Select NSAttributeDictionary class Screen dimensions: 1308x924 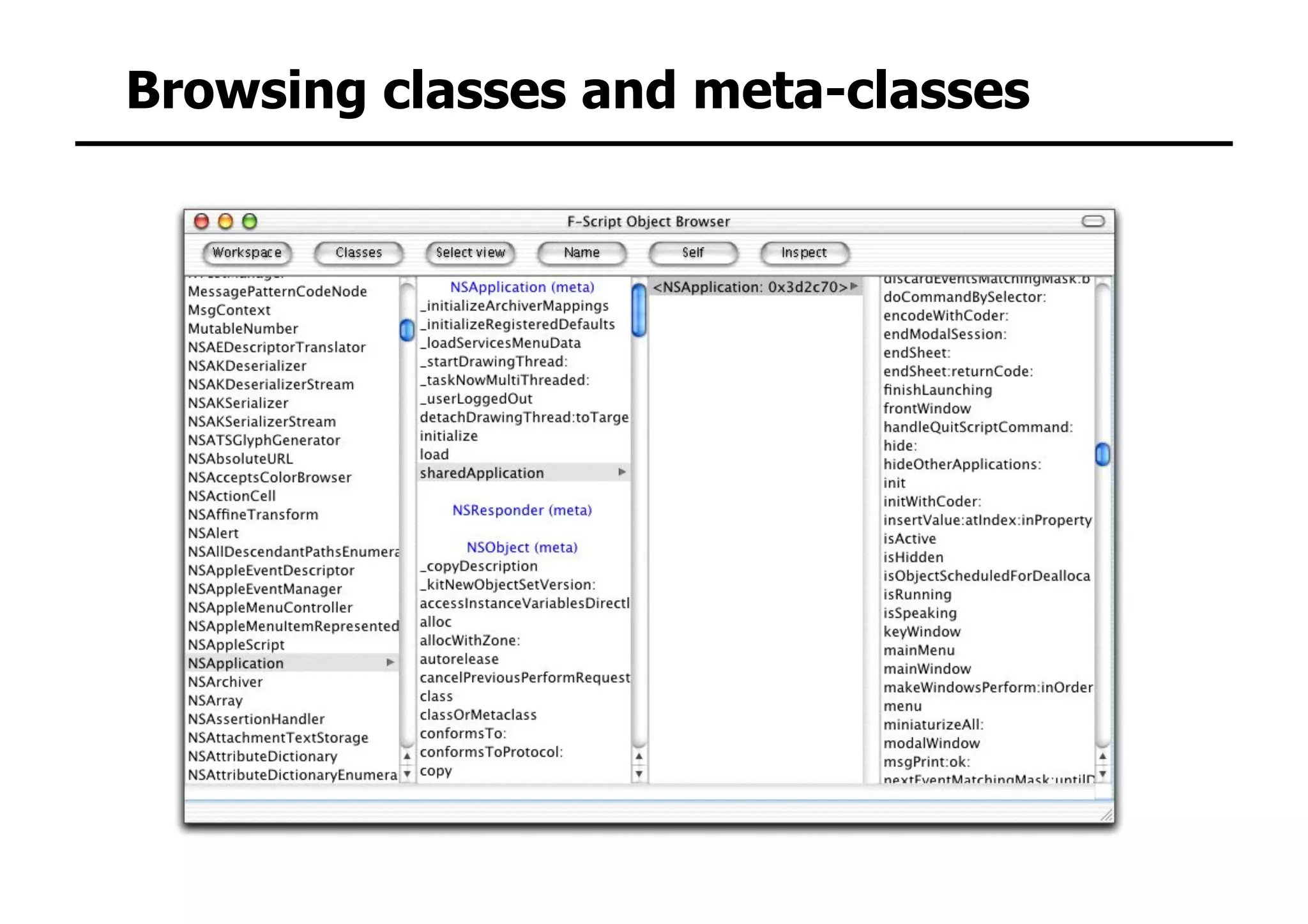(x=262, y=756)
